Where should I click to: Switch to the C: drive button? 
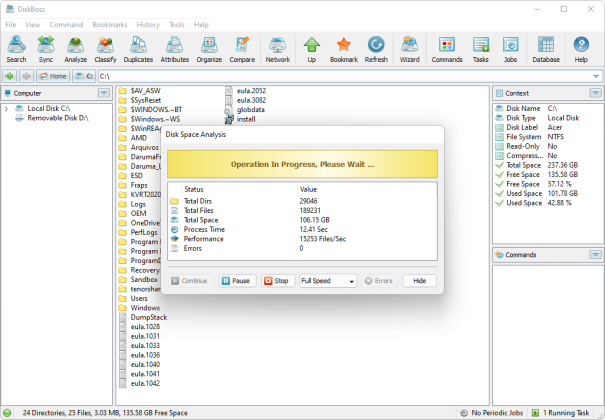tap(84, 76)
